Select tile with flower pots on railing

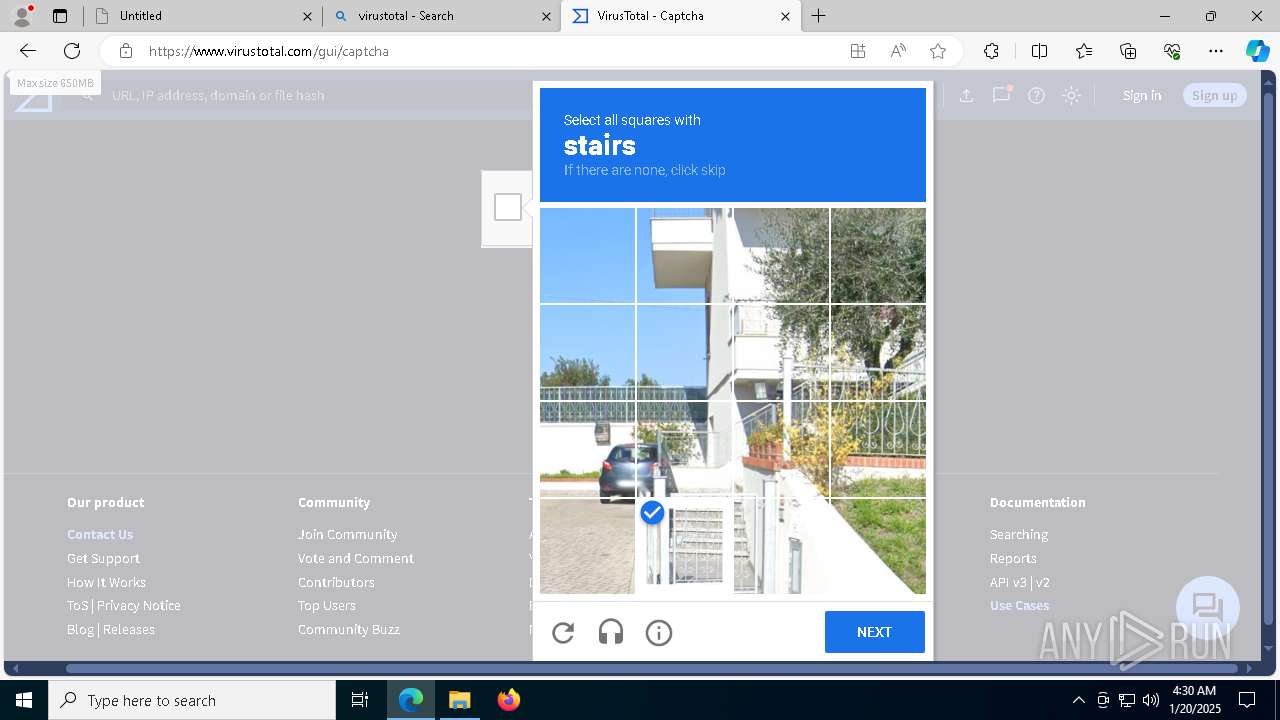781,450
